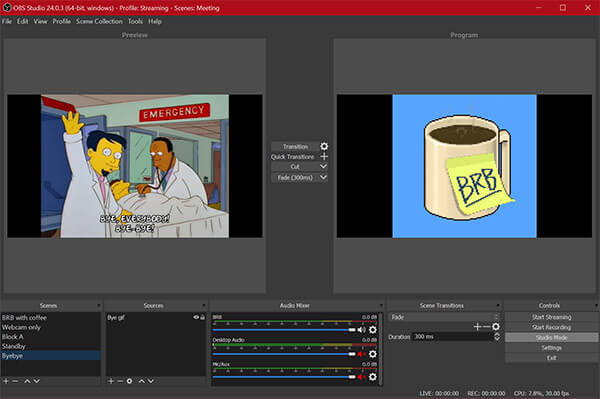The height and width of the screenshot is (399, 600).
Task: Toggle visibility eye of Bye gif source
Action: click(x=196, y=317)
